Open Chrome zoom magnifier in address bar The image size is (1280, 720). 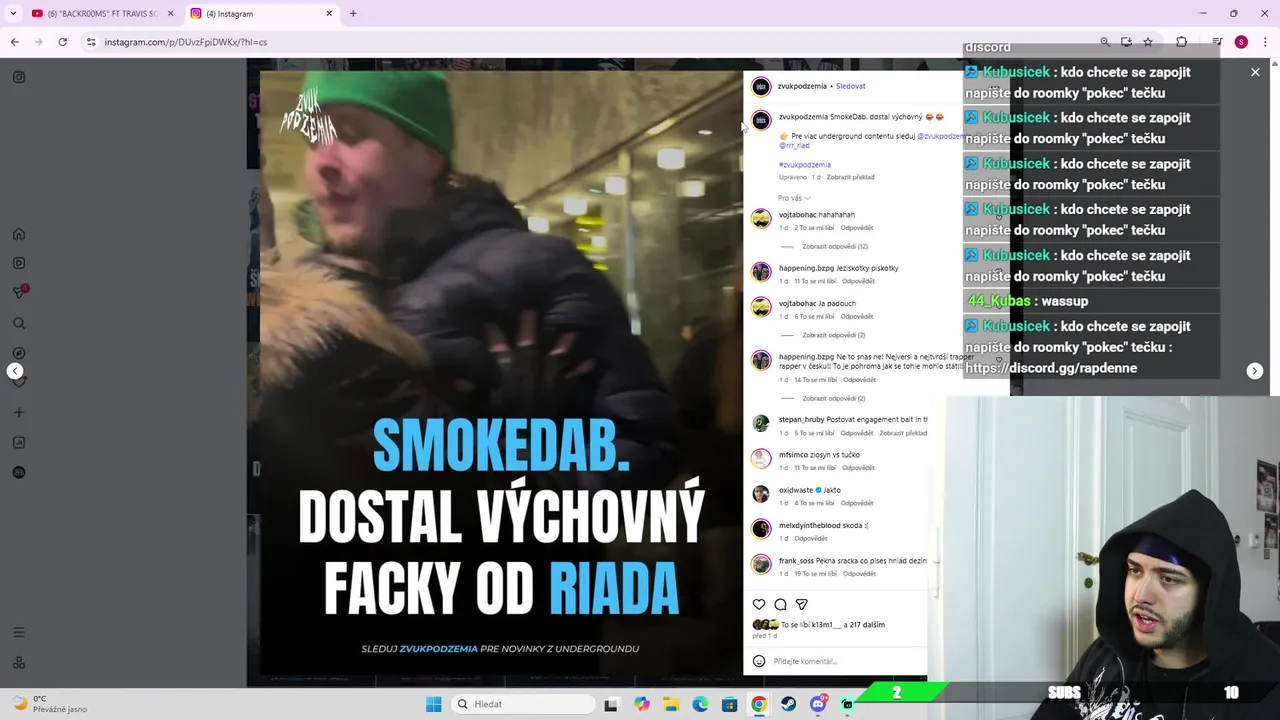point(1104,42)
